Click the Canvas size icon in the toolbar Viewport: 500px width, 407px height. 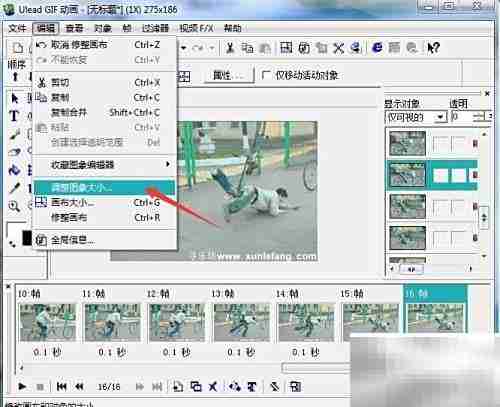click(286, 48)
